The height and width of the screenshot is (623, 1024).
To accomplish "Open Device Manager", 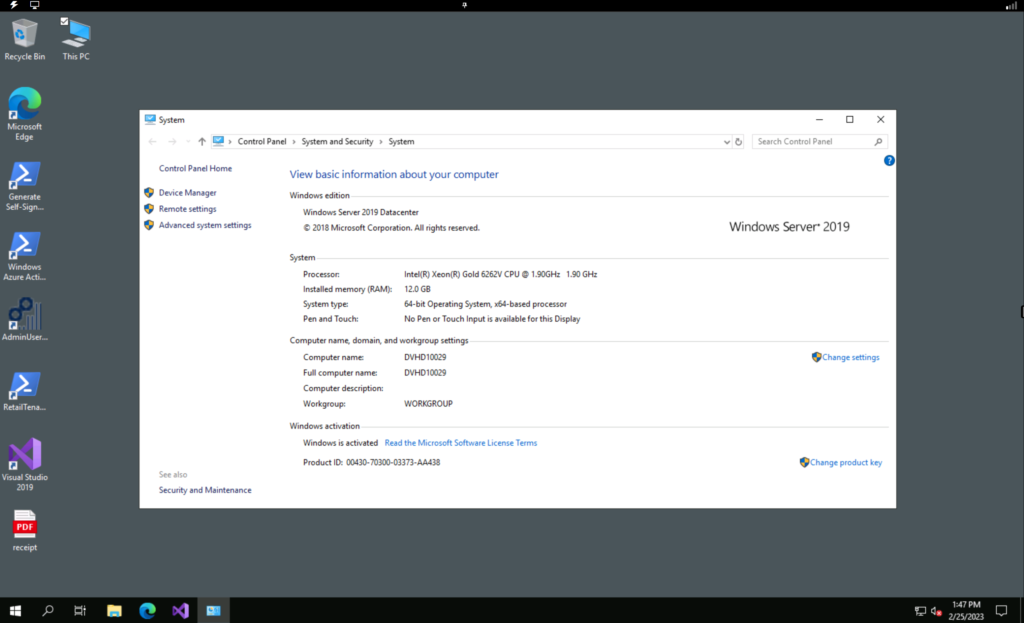I will click(187, 193).
